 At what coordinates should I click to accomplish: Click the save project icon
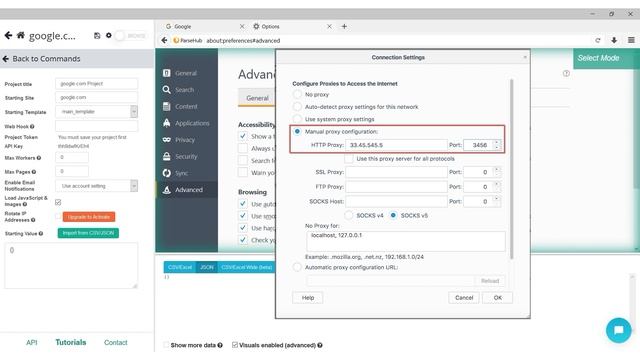pyautogui.click(x=97, y=36)
